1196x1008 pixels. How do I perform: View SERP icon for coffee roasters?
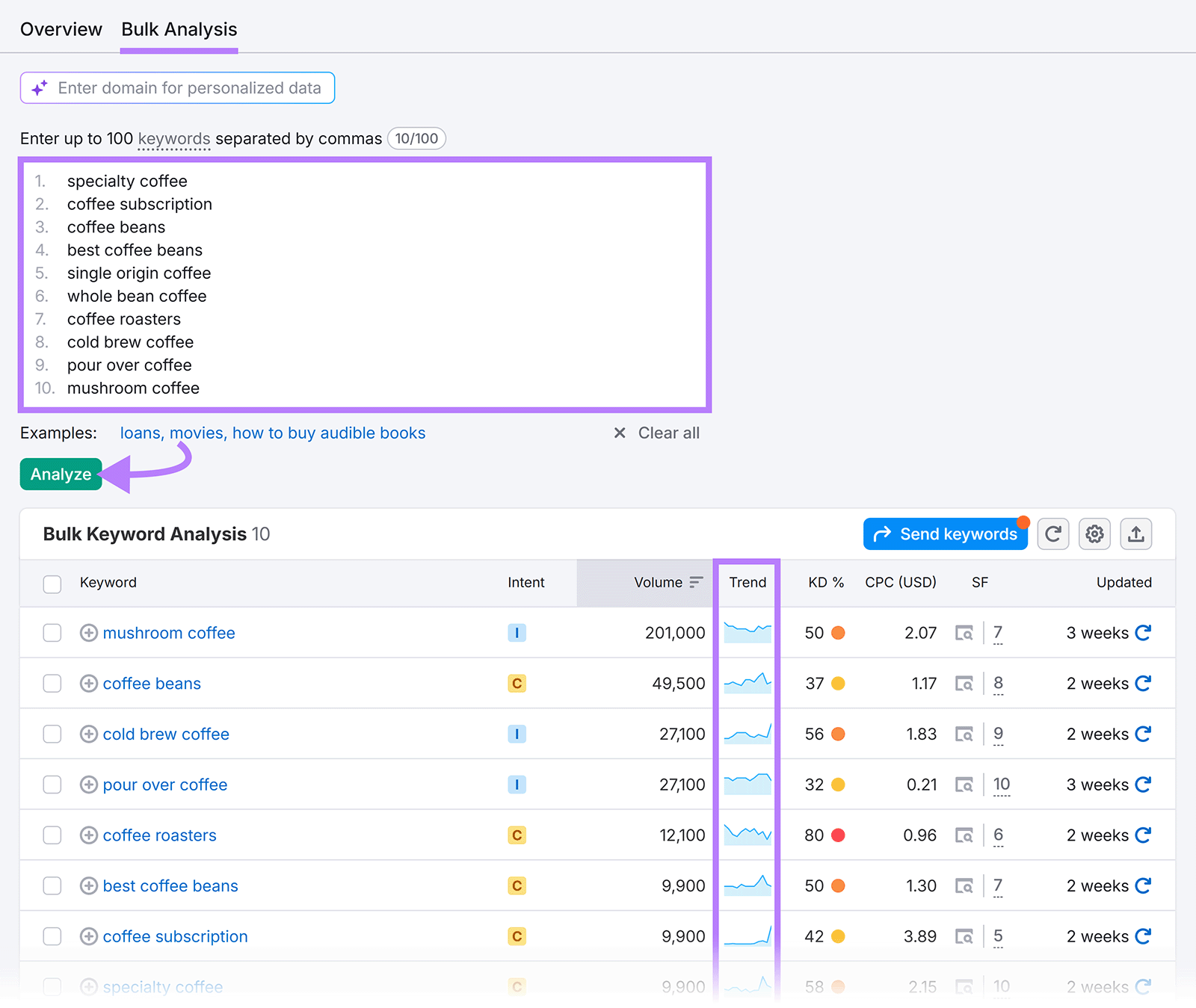tap(964, 835)
